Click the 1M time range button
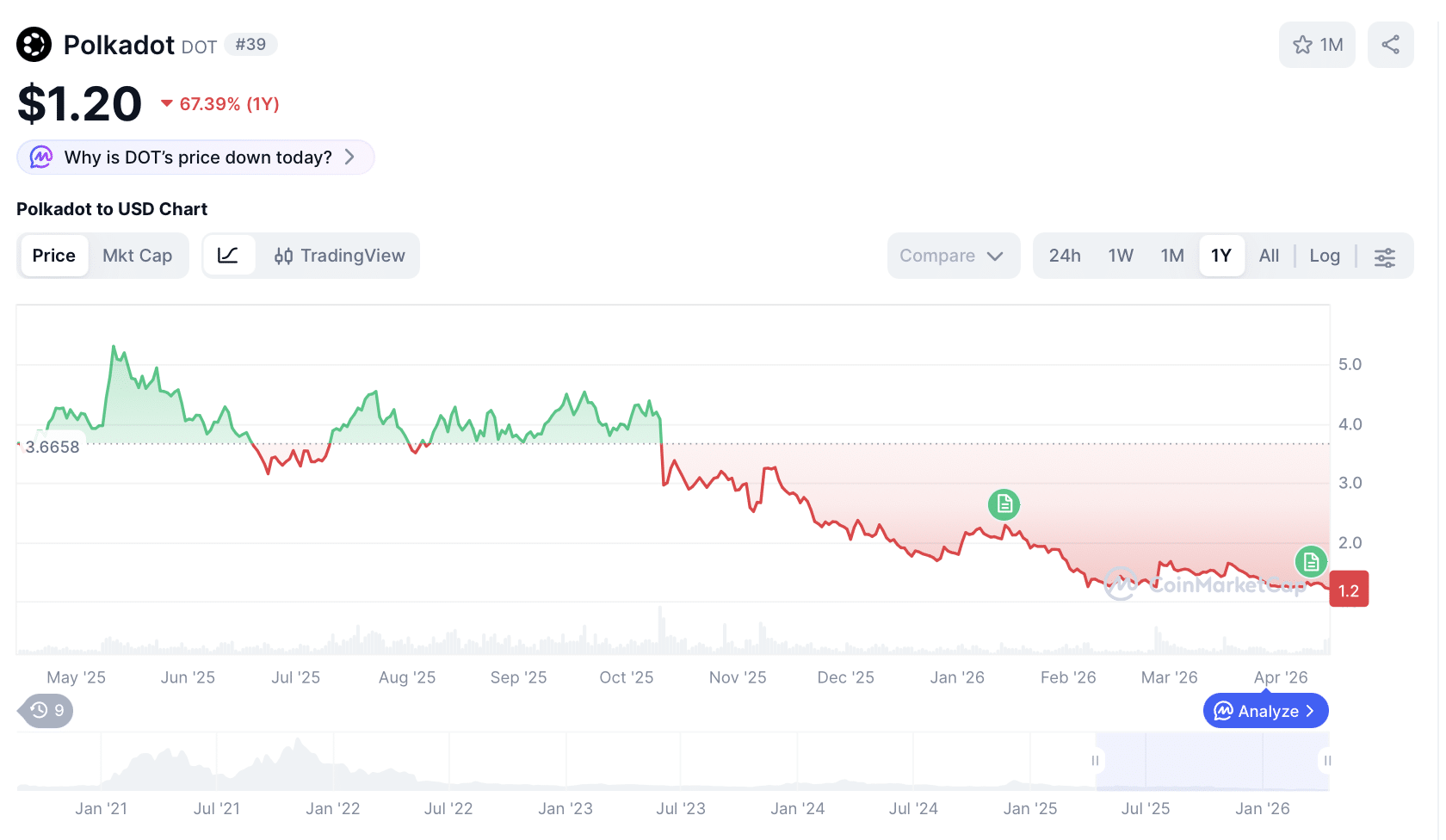This screenshot has height=840, width=1446. click(x=1172, y=256)
